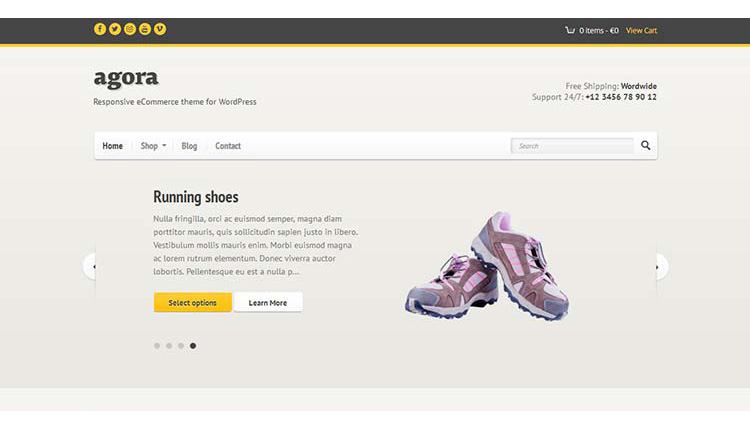Follow the View Cart link

[641, 30]
